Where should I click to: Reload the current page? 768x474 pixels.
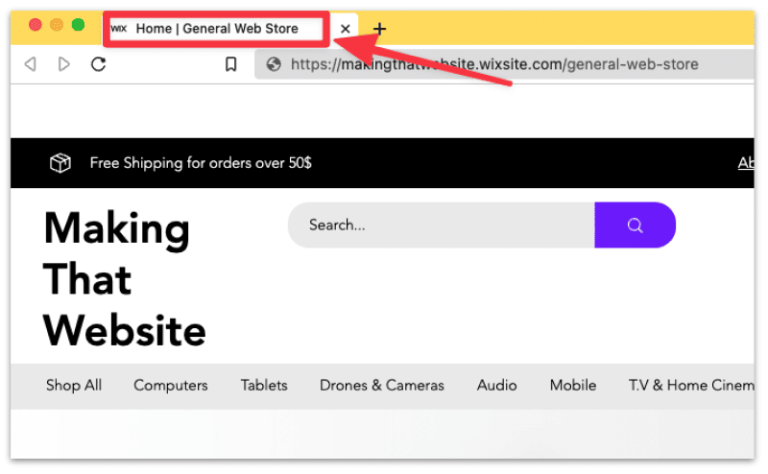pyautogui.click(x=98, y=64)
